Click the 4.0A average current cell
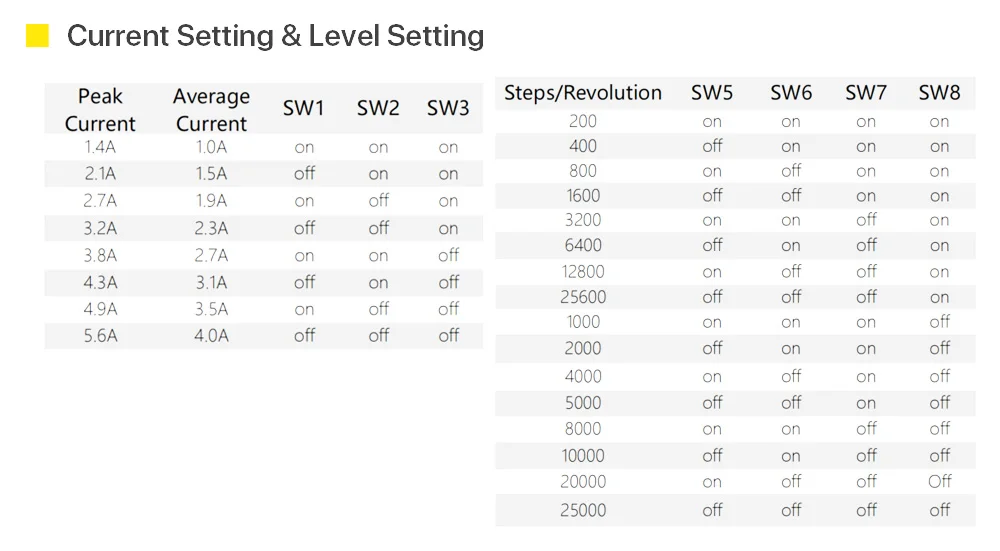The width and height of the screenshot is (1000, 551). coord(211,335)
